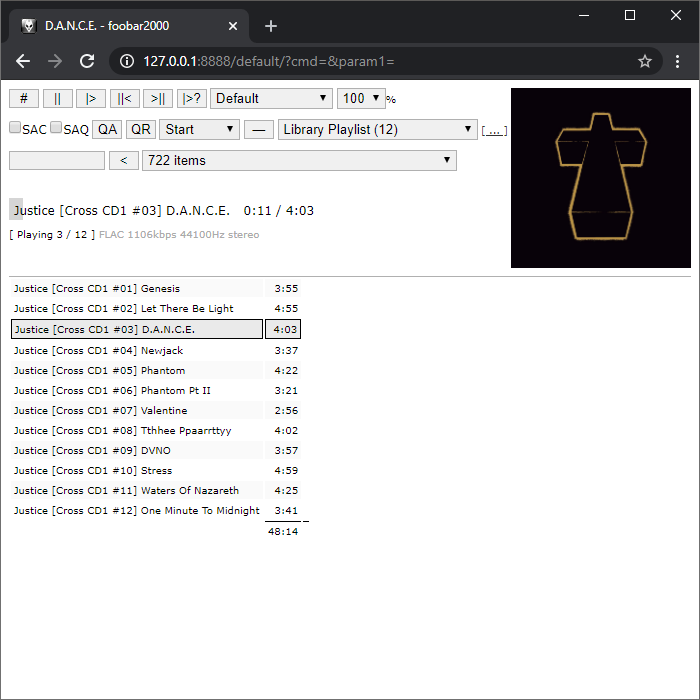The height and width of the screenshot is (700, 700).
Task: Click the track progress bar at its start
Action: click(x=15, y=209)
